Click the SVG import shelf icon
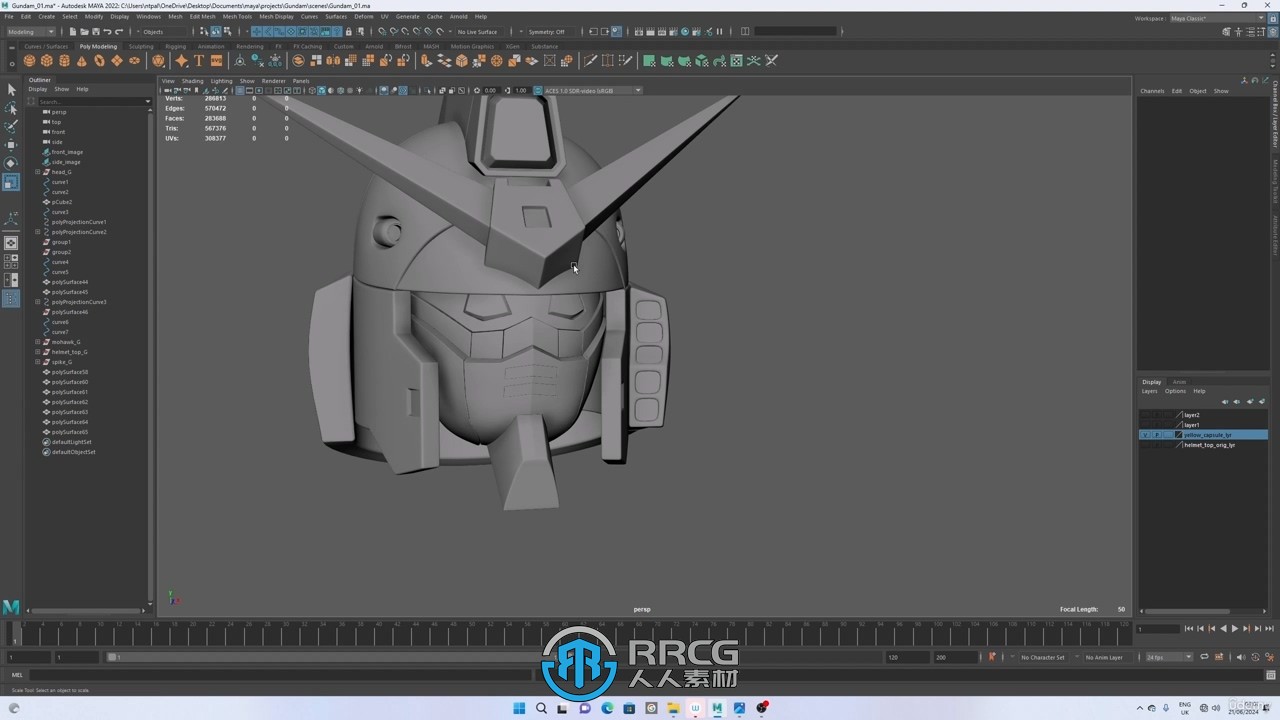The width and height of the screenshot is (1280, 720). (216, 61)
